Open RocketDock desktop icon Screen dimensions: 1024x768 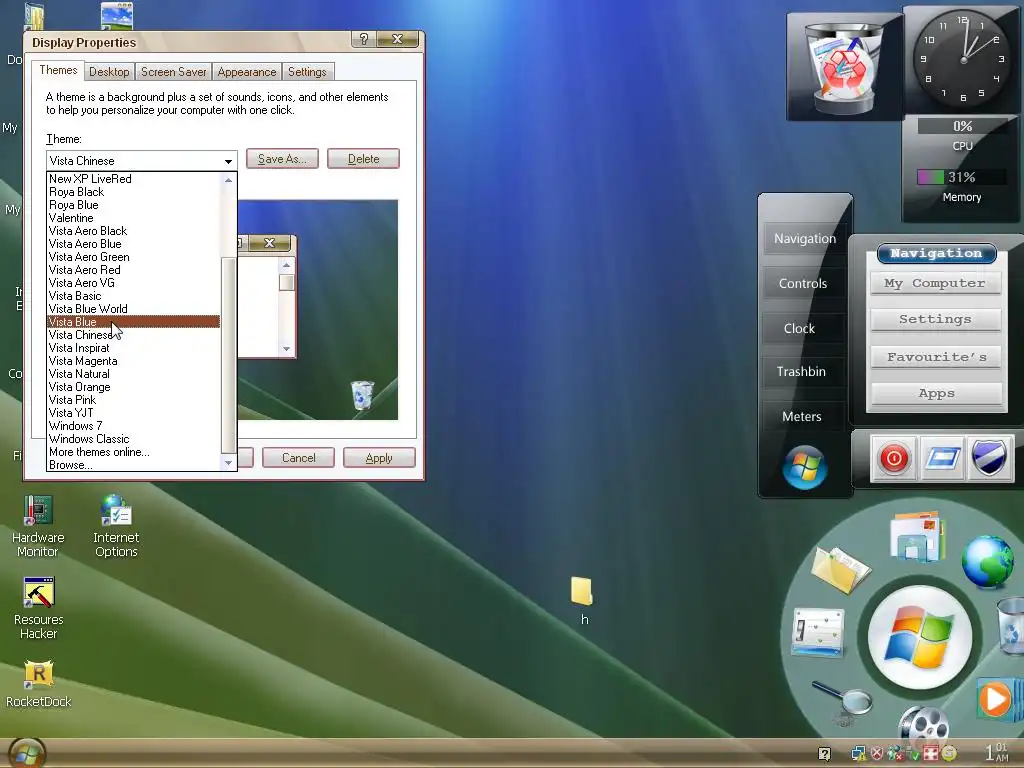38,684
